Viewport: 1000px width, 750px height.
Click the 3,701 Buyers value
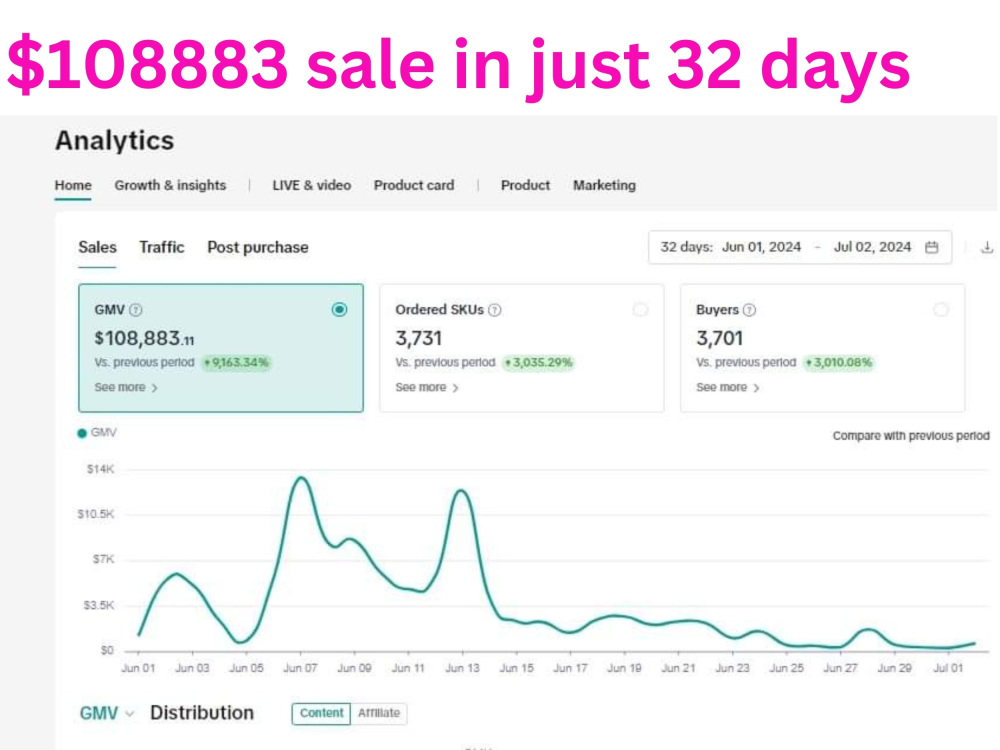[719, 338]
